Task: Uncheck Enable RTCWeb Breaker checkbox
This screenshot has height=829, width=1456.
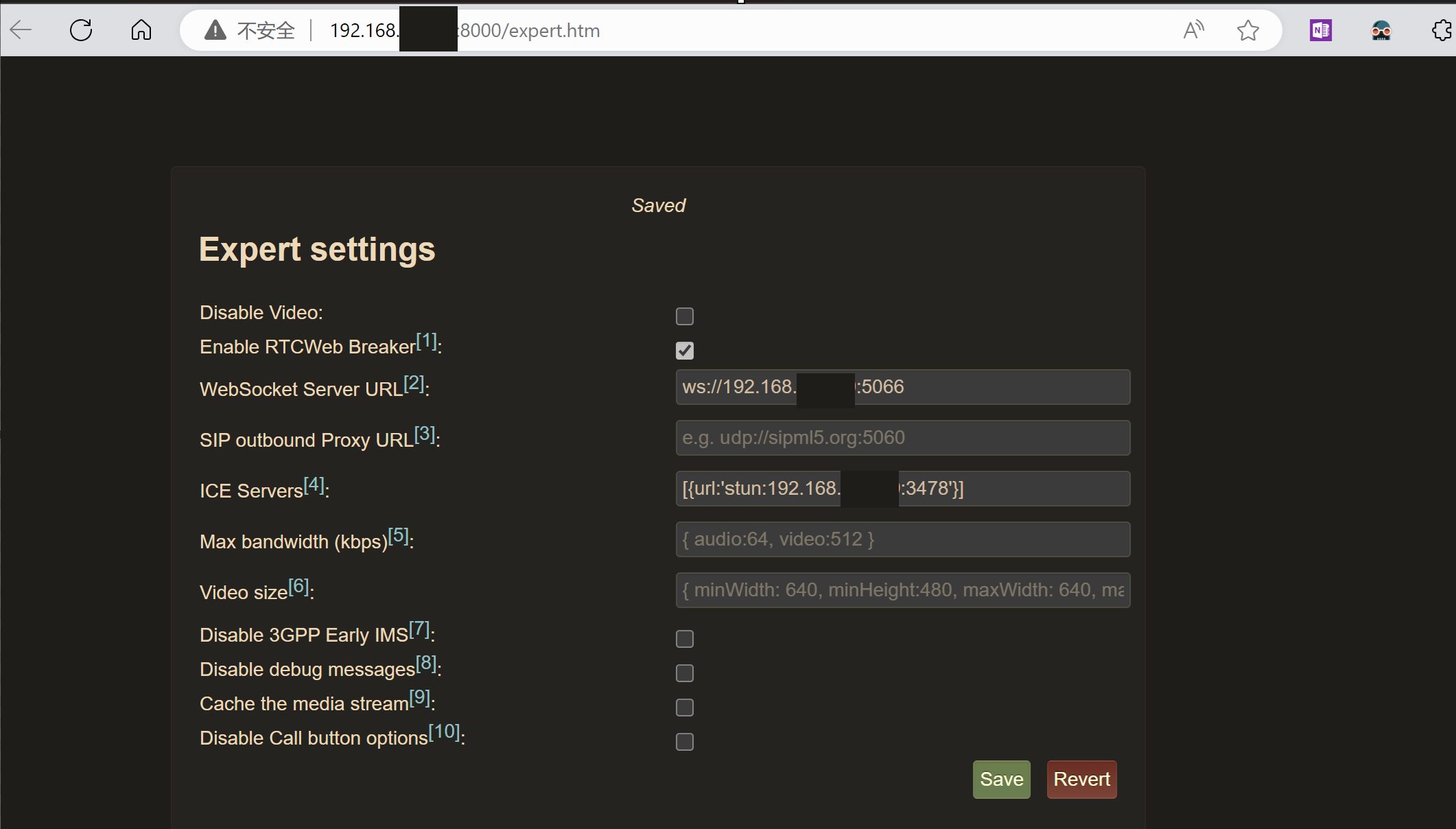Action: (684, 351)
